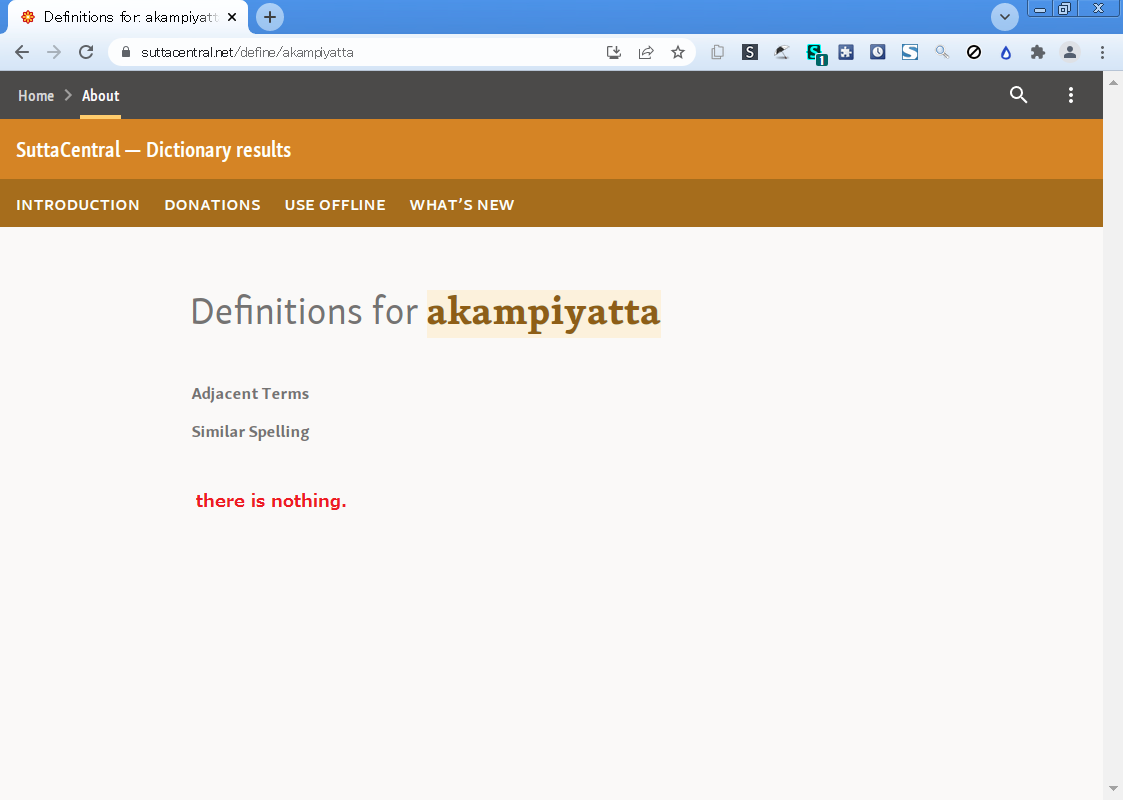This screenshot has width=1123, height=800.
Task: Select the Definitions for akampiyatta tab
Action: [127, 17]
